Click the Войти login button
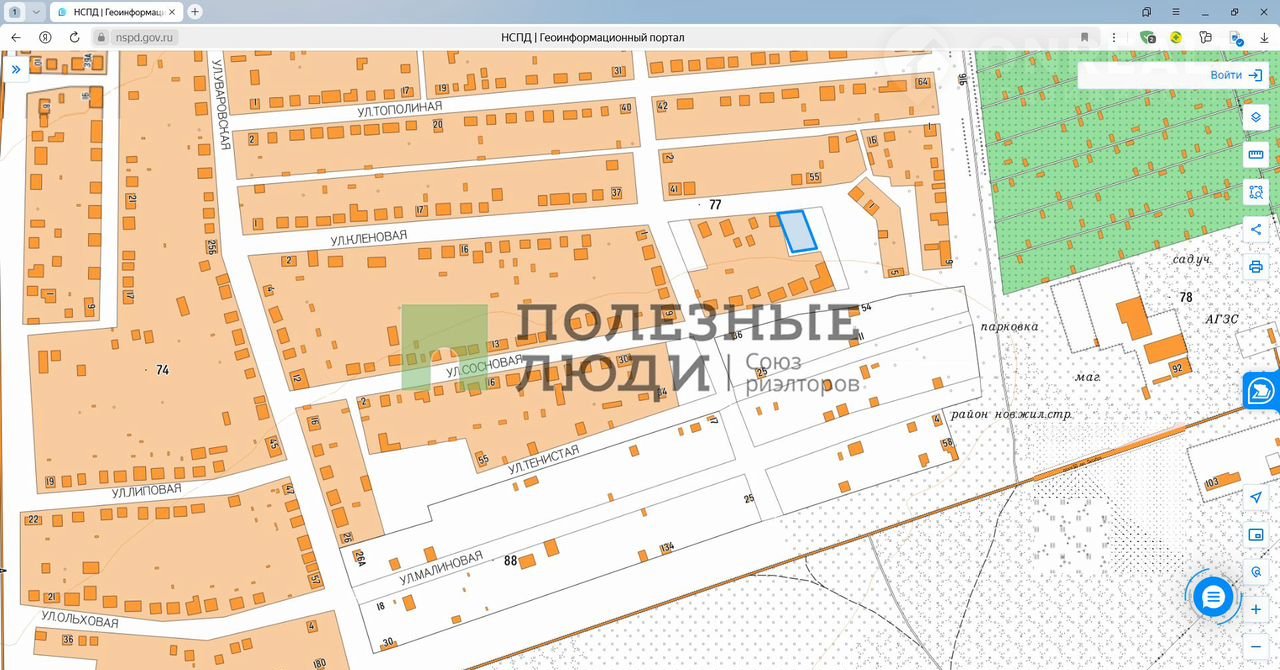This screenshot has width=1280, height=670. (1237, 75)
